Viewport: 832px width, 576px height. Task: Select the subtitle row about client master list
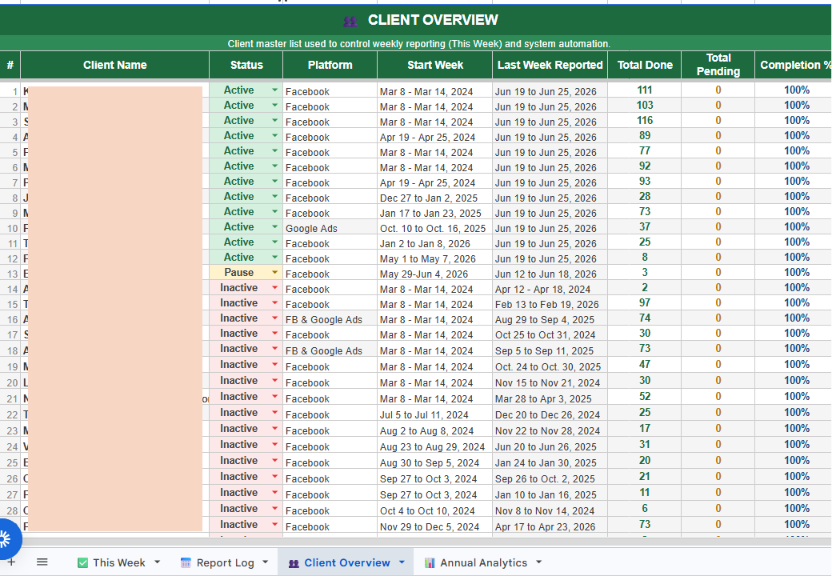415,43
